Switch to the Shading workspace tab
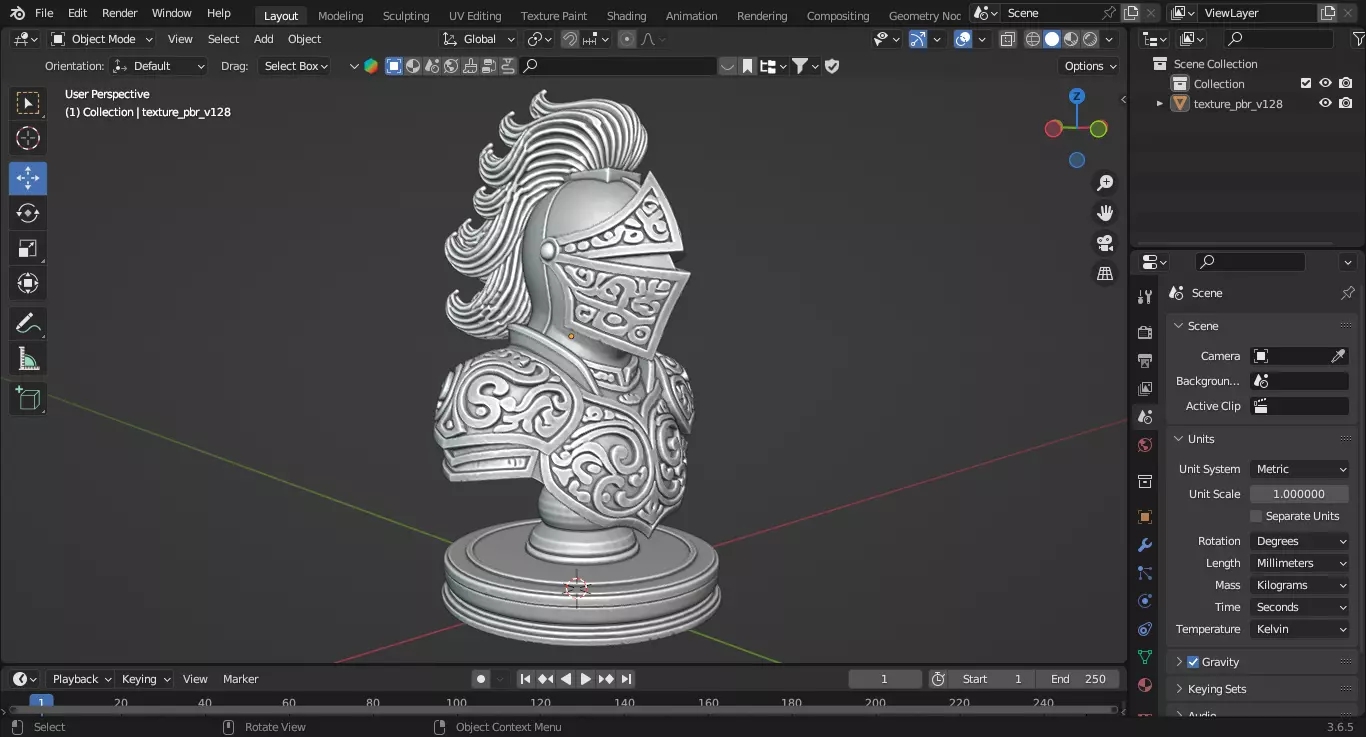This screenshot has width=1366, height=737. click(626, 15)
